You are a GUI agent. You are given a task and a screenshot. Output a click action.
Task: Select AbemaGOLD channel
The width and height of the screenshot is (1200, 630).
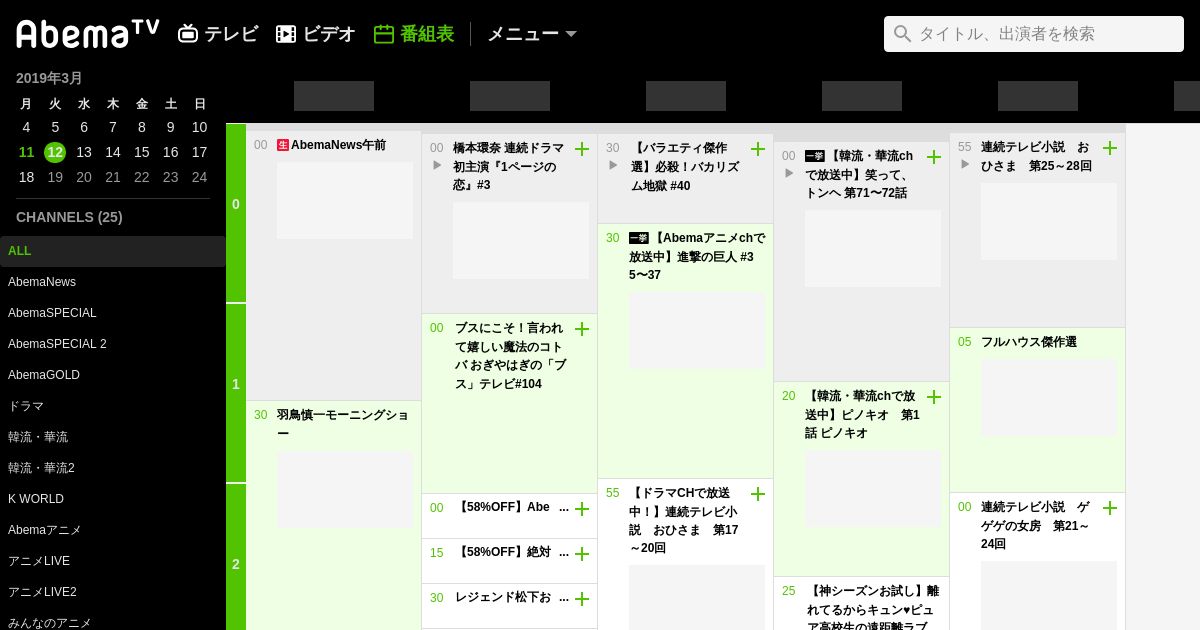113,375
